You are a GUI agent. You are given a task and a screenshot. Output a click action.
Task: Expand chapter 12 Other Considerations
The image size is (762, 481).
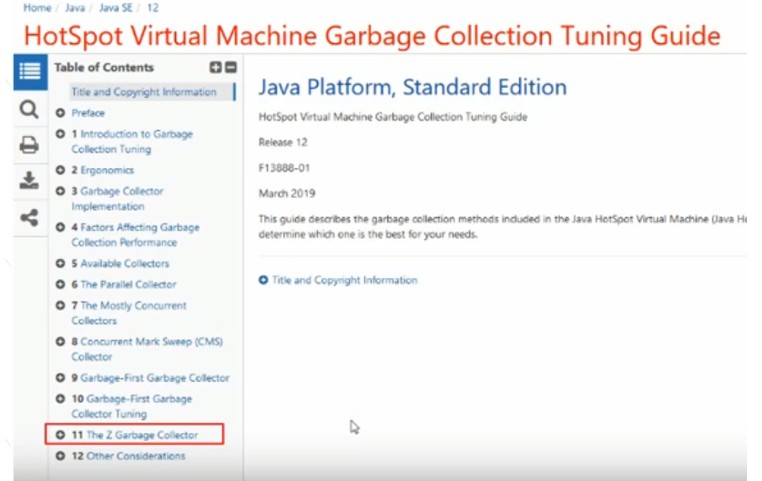(x=60, y=456)
